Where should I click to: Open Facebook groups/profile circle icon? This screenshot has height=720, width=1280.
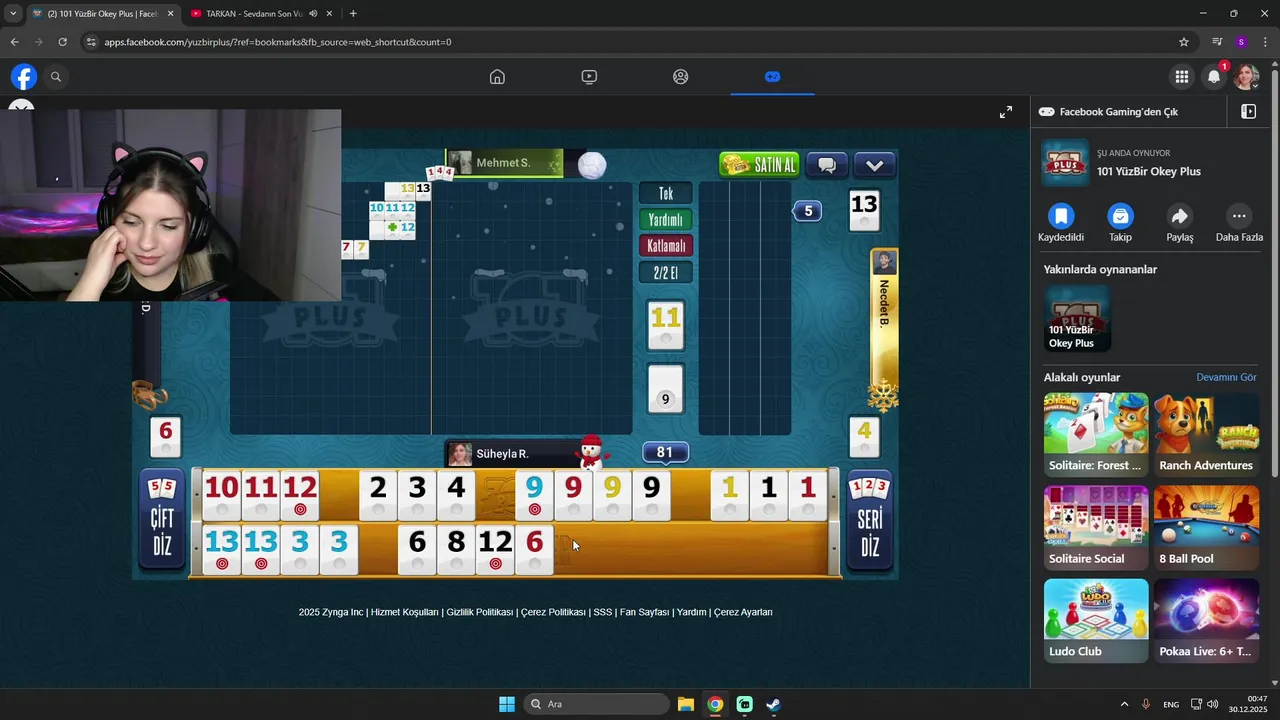pos(681,77)
